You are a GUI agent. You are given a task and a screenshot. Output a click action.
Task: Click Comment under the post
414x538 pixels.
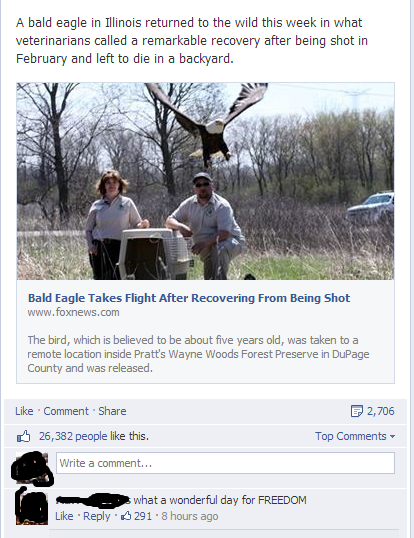pyautogui.click(x=66, y=411)
